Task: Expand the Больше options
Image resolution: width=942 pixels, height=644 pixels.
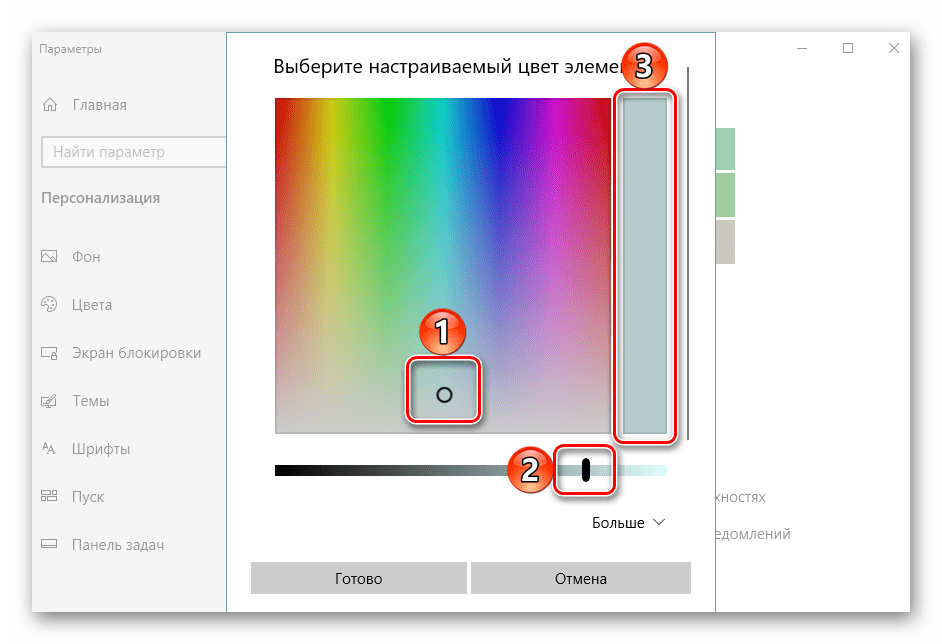Action: pyautogui.click(x=628, y=523)
